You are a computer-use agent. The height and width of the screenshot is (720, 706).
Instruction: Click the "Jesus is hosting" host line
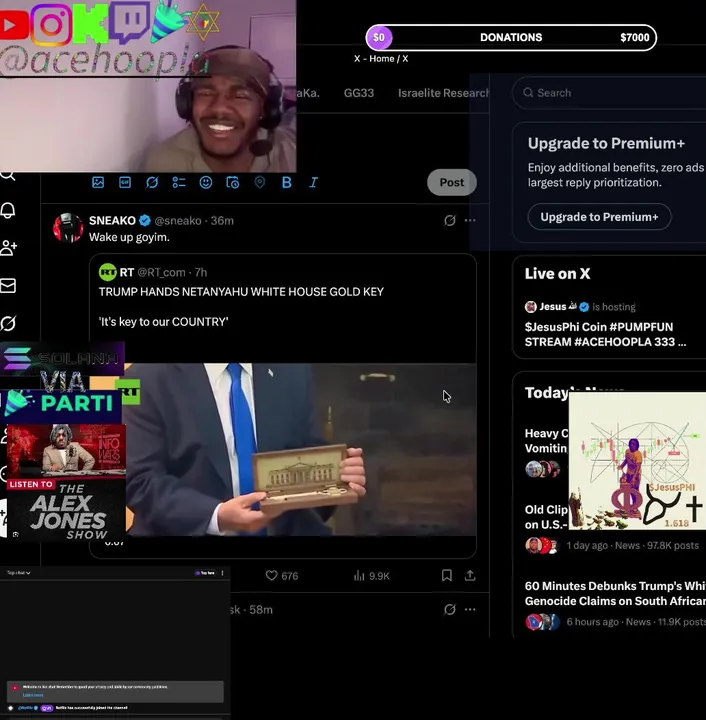pos(580,307)
